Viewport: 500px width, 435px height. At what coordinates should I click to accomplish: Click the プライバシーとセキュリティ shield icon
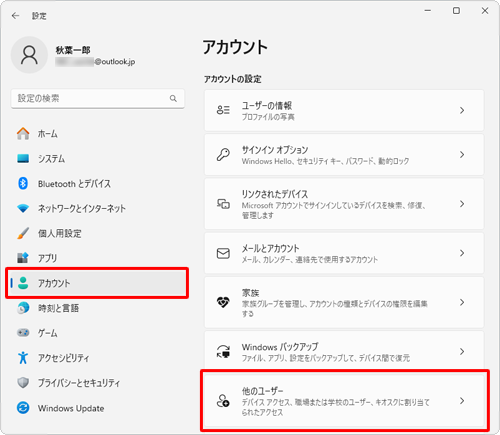coord(23,383)
